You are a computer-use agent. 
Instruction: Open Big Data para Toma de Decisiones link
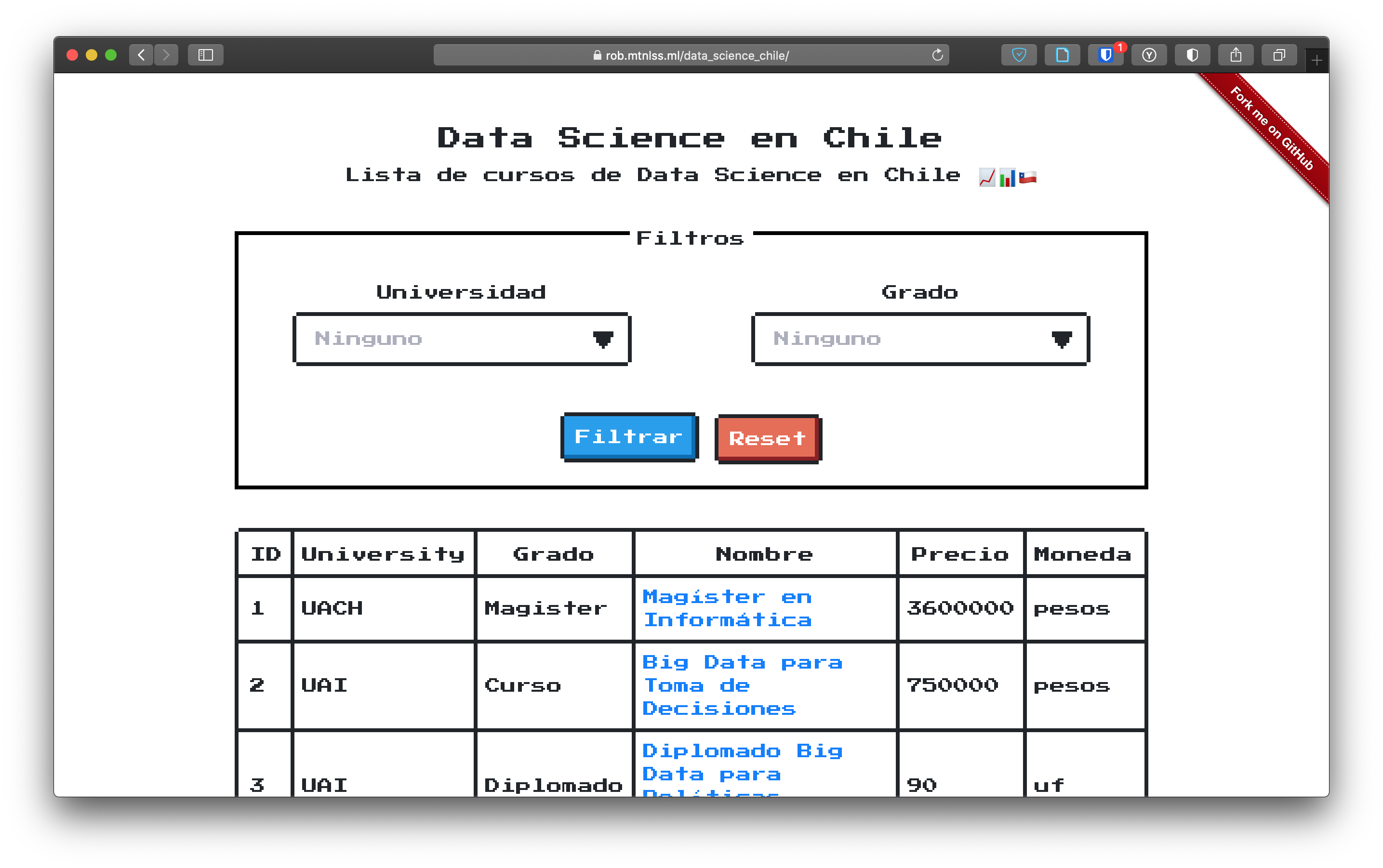tap(741, 685)
